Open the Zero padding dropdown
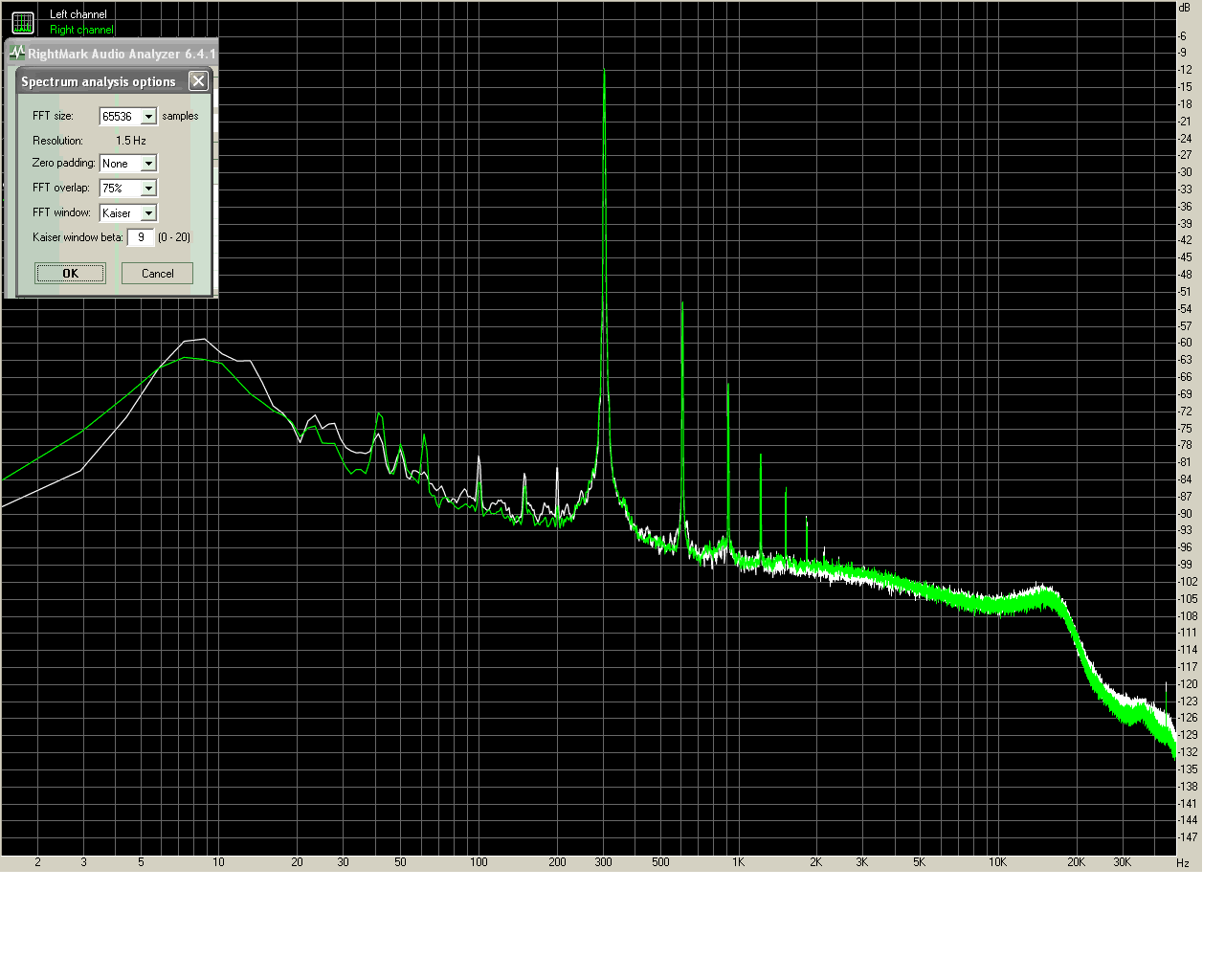The image size is (1225, 980). 148,164
